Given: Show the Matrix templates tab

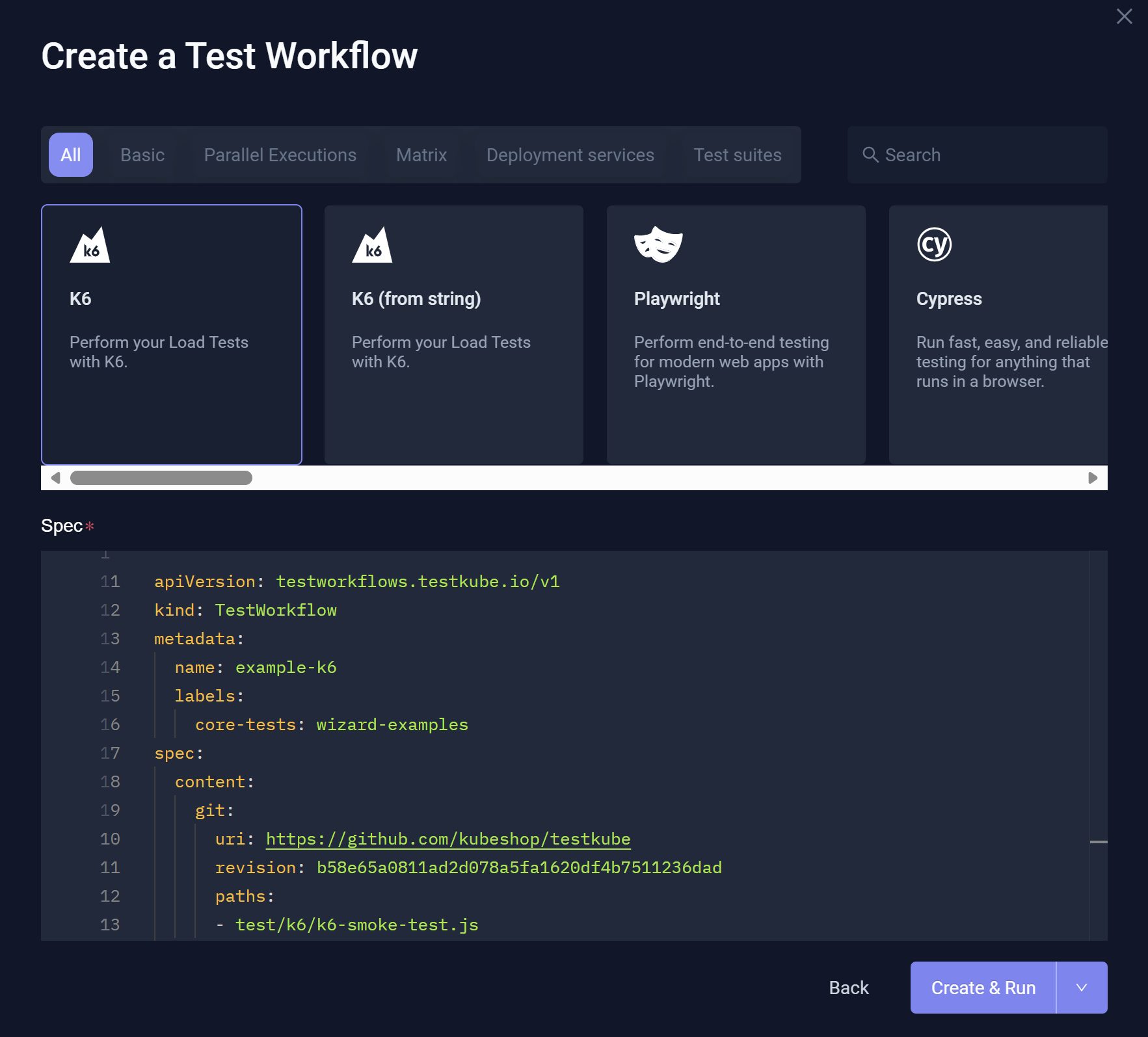Looking at the screenshot, I should pos(421,155).
